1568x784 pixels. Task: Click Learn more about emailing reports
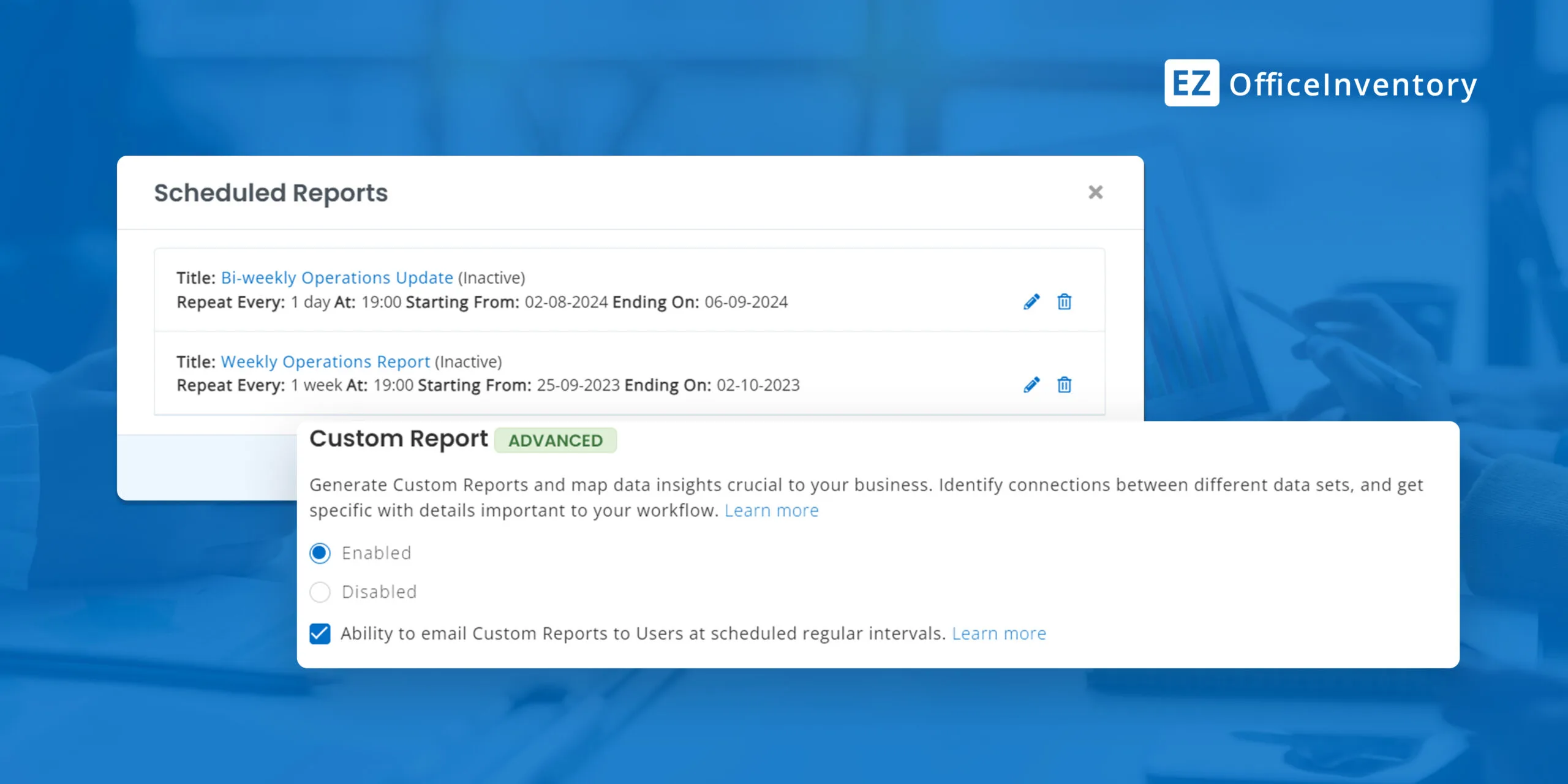(999, 633)
